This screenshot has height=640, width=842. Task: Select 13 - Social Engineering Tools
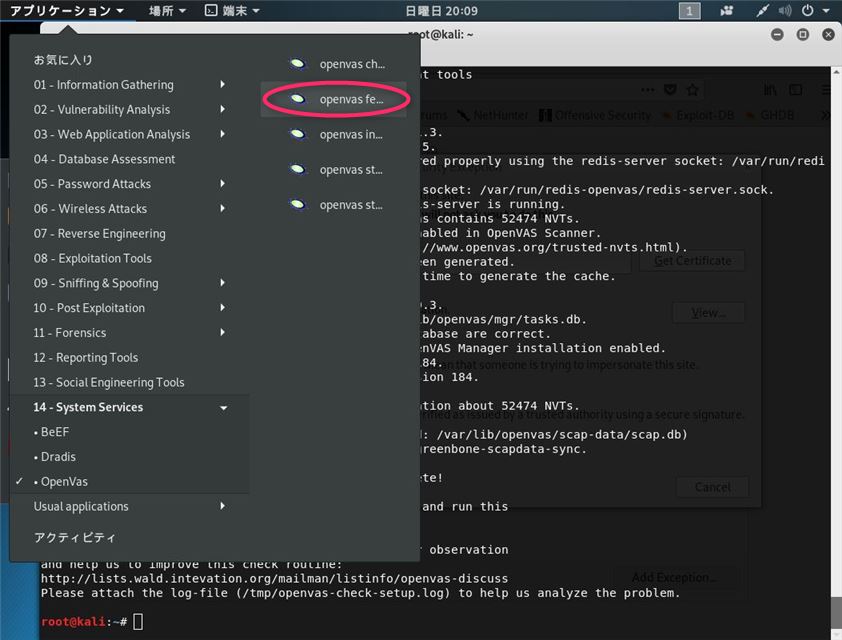tap(108, 382)
